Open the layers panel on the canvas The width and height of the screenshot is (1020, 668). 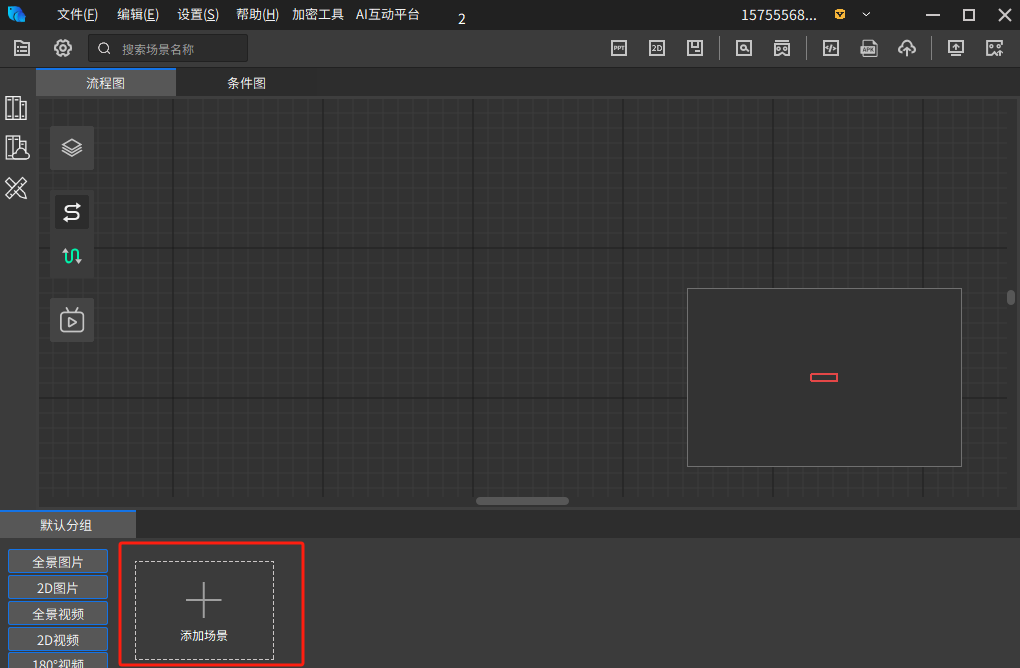71,147
